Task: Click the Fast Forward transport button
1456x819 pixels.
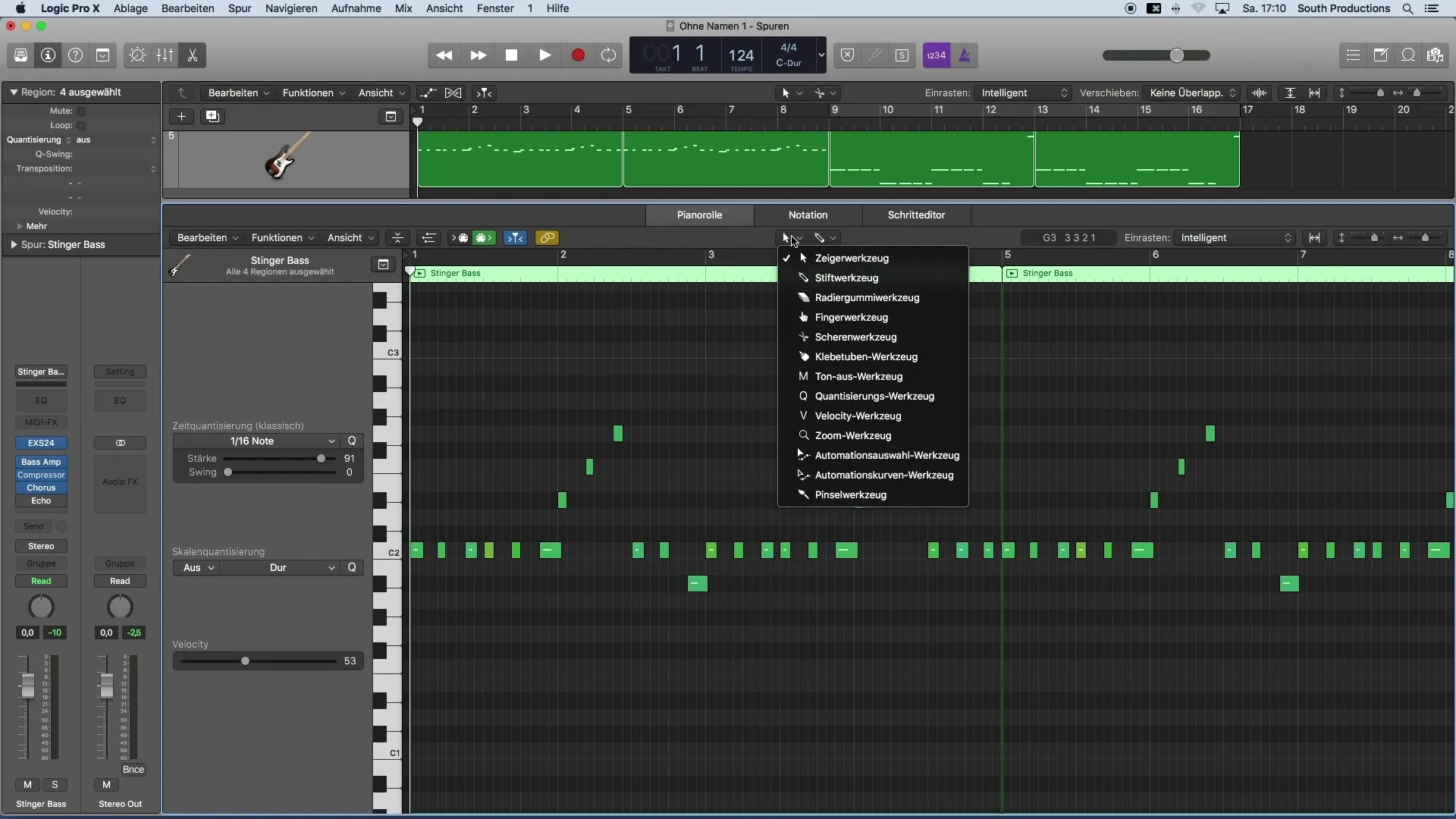Action: [478, 55]
